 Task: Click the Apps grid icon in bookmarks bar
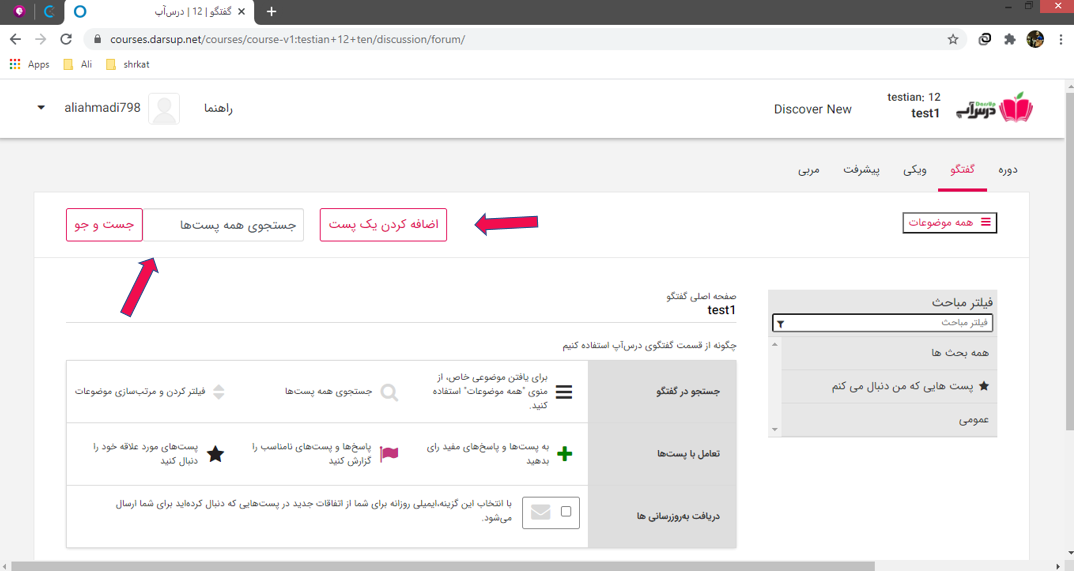click(15, 64)
